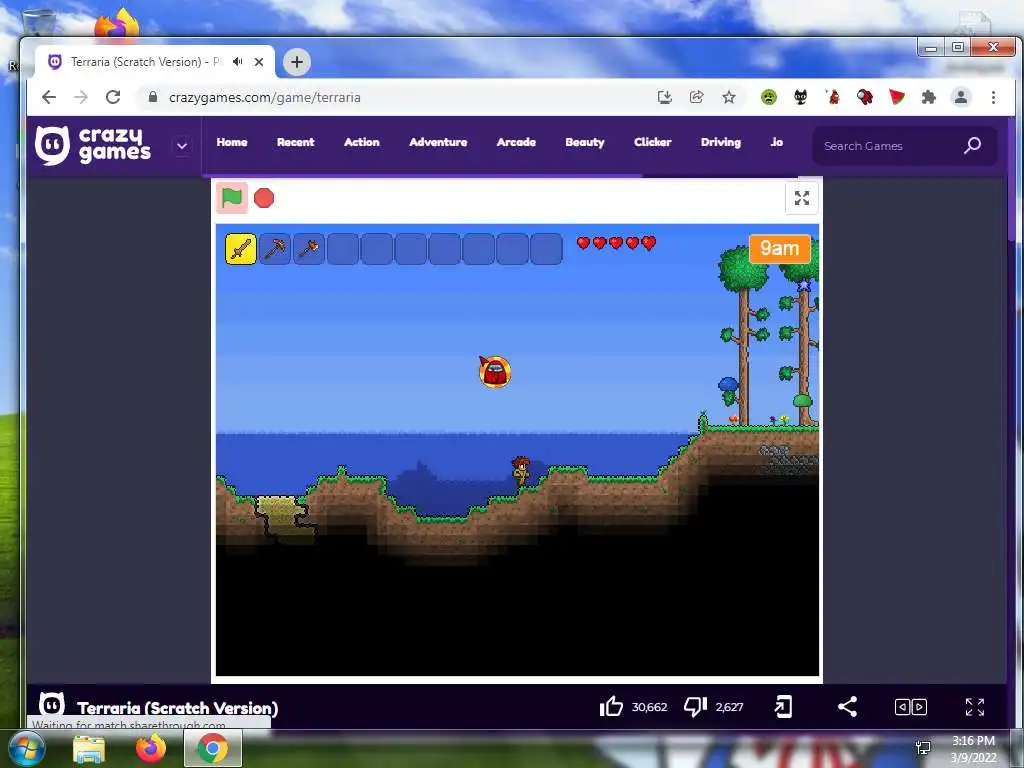Viewport: 1024px width, 768px height.
Task: Bookmark this page with the star
Action: tap(729, 97)
